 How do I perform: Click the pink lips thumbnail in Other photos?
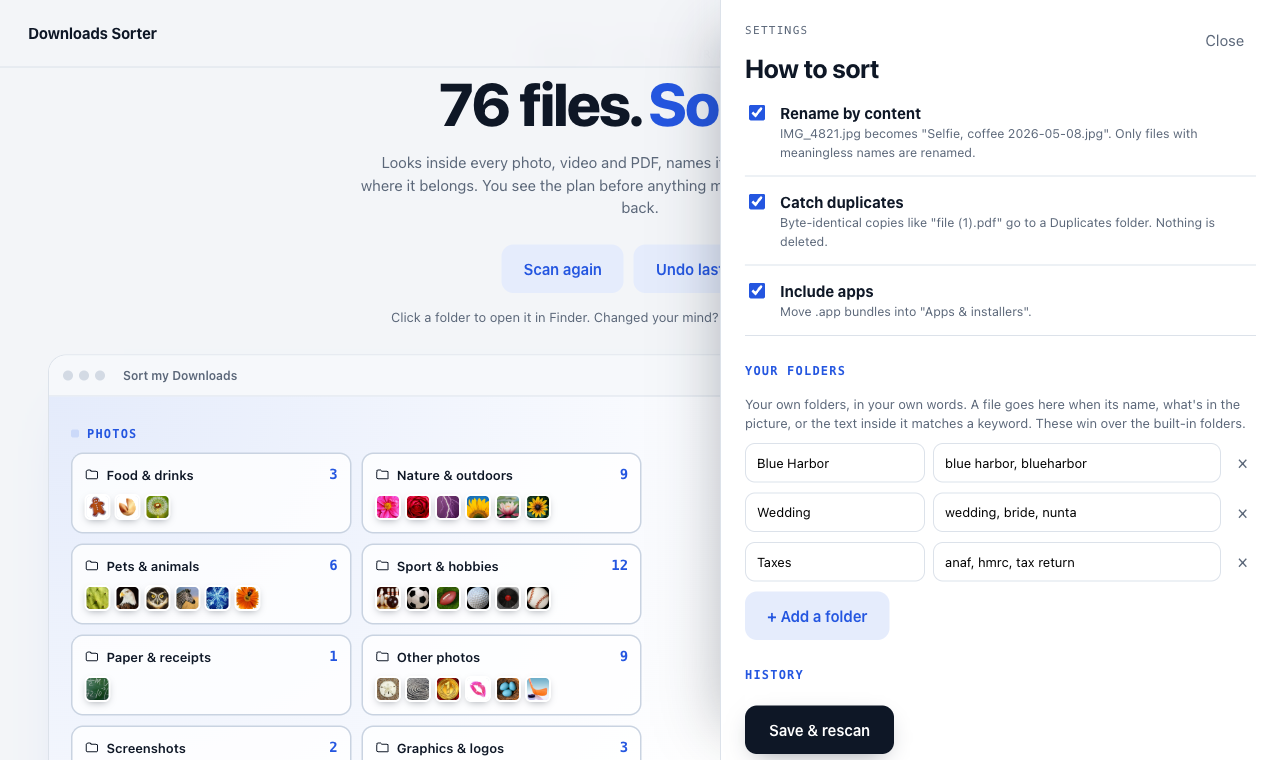[478, 689]
